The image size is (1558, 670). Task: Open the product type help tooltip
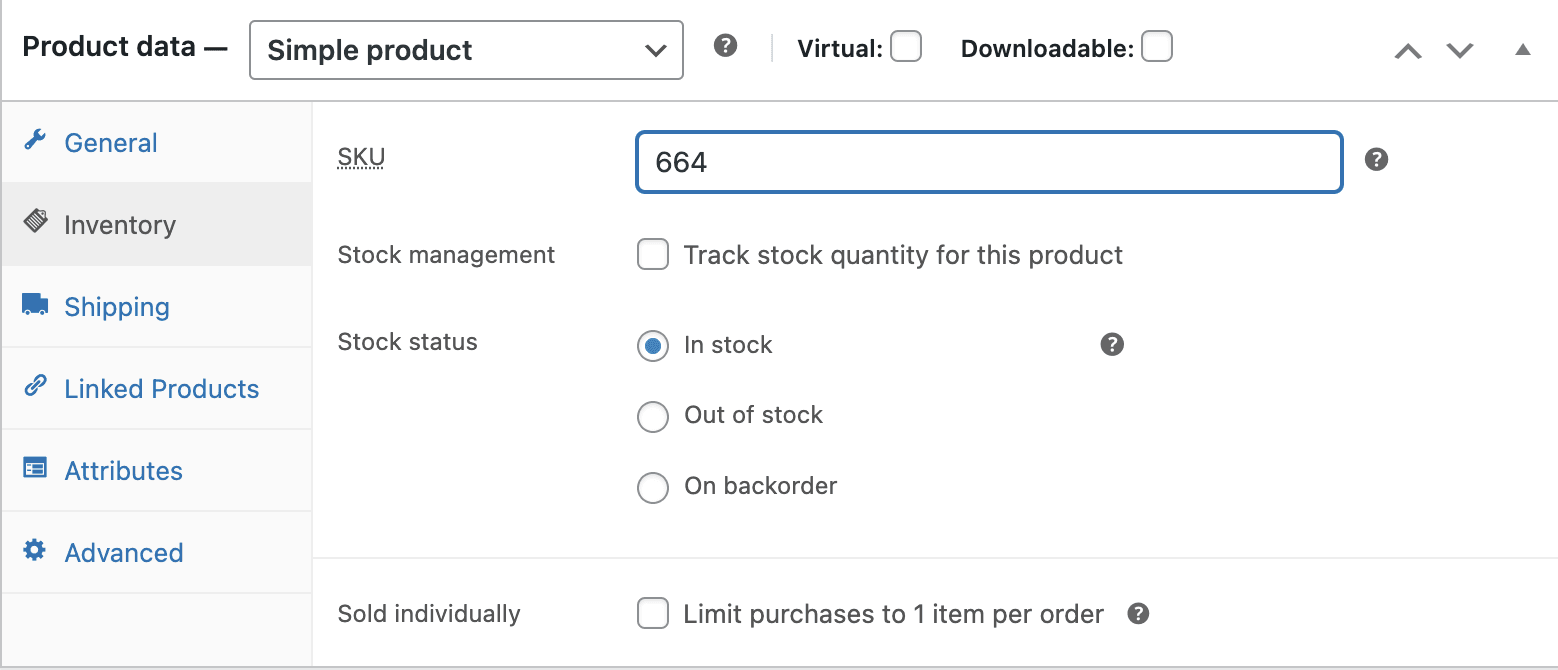pos(725,45)
